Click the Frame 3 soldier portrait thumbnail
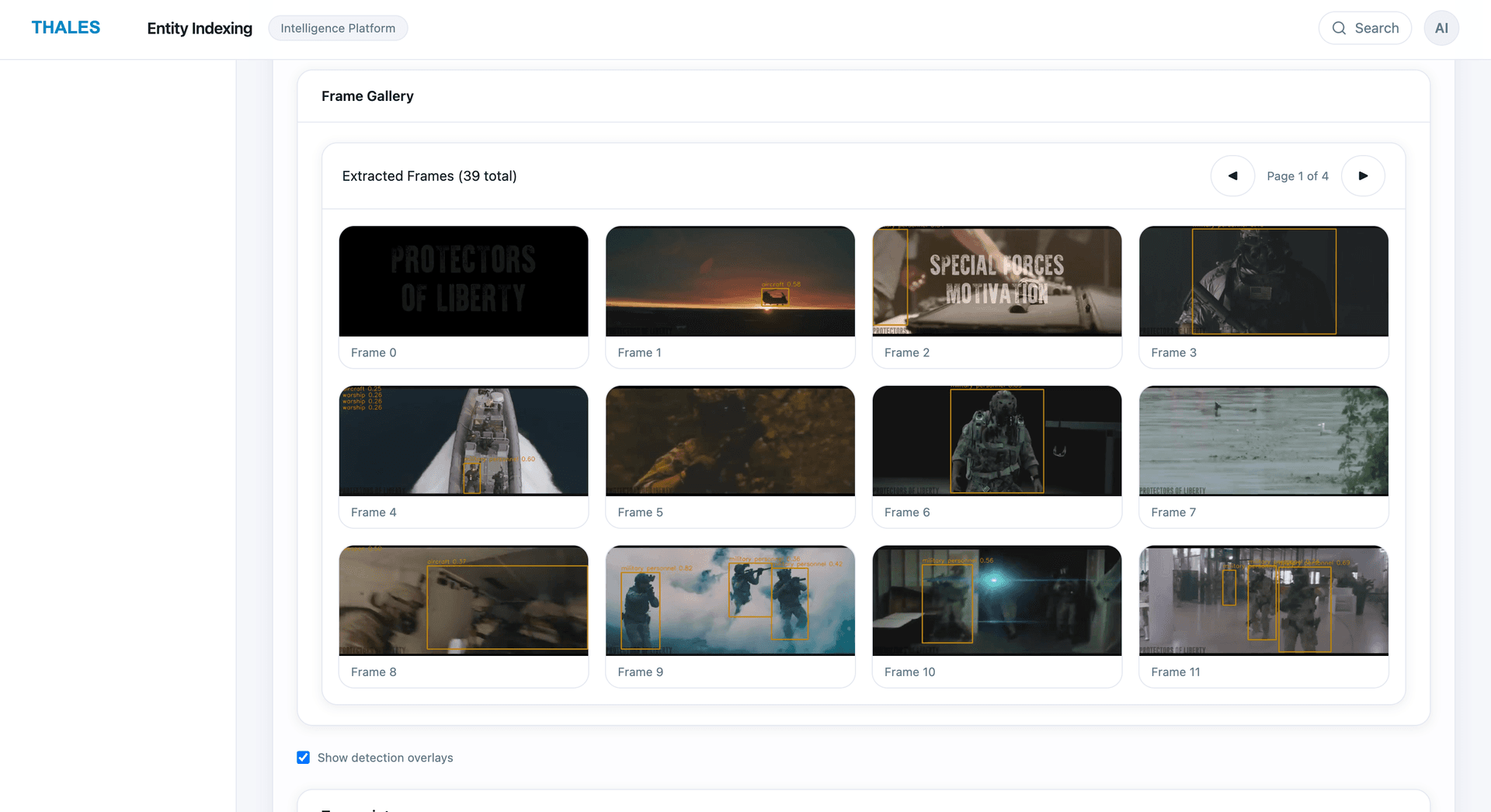Viewport: 1491px width, 812px height. click(1263, 281)
